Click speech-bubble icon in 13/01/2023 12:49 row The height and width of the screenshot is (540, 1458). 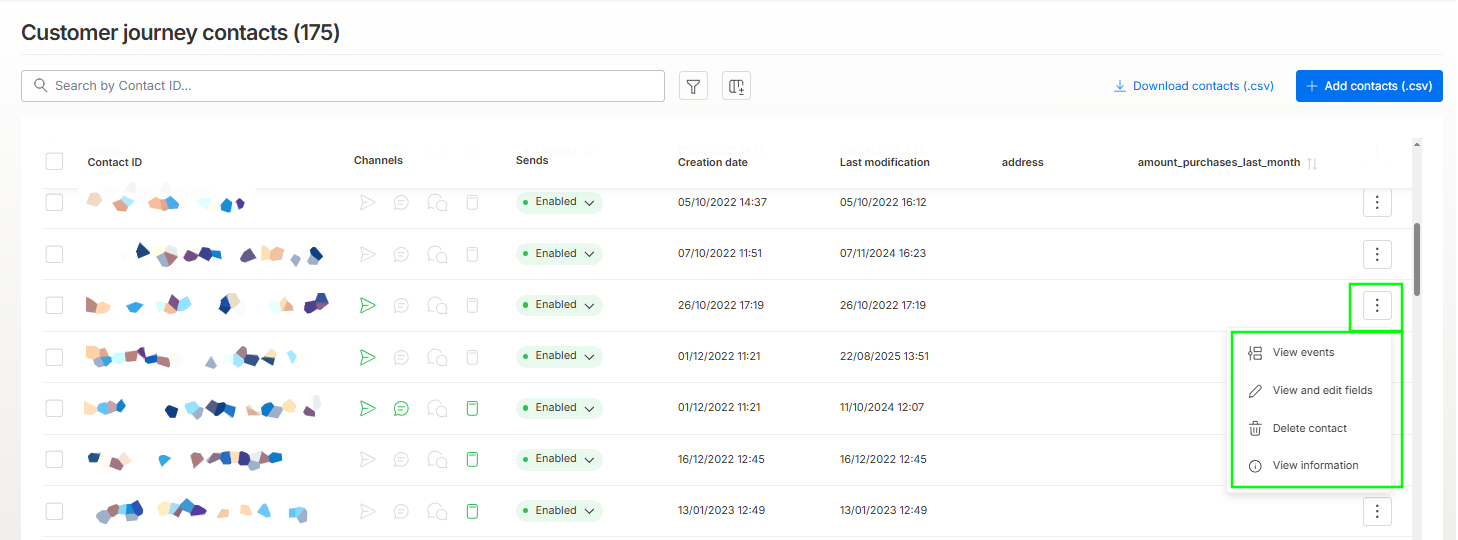[x=401, y=511]
